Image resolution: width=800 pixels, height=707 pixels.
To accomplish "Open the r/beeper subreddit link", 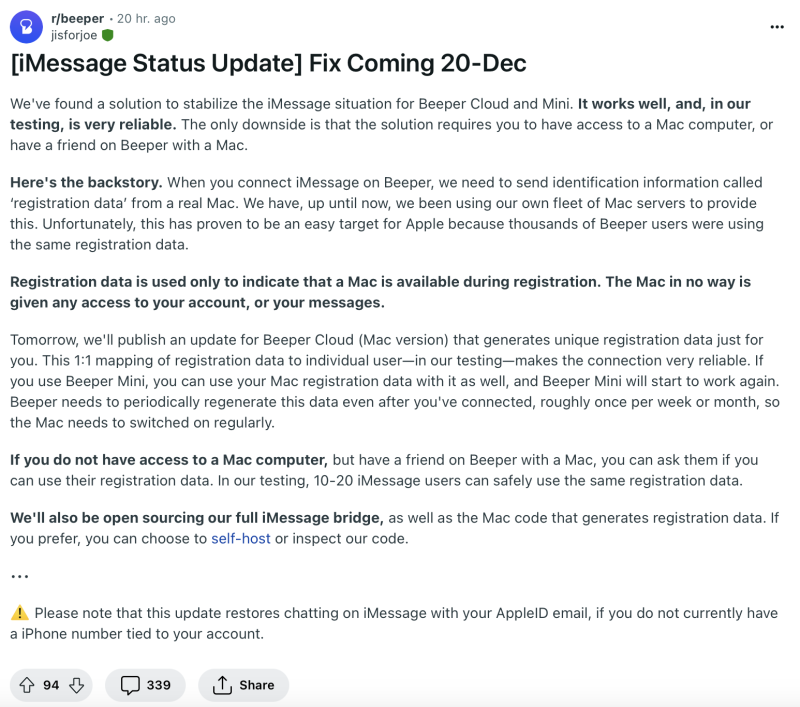I will coord(79,18).
